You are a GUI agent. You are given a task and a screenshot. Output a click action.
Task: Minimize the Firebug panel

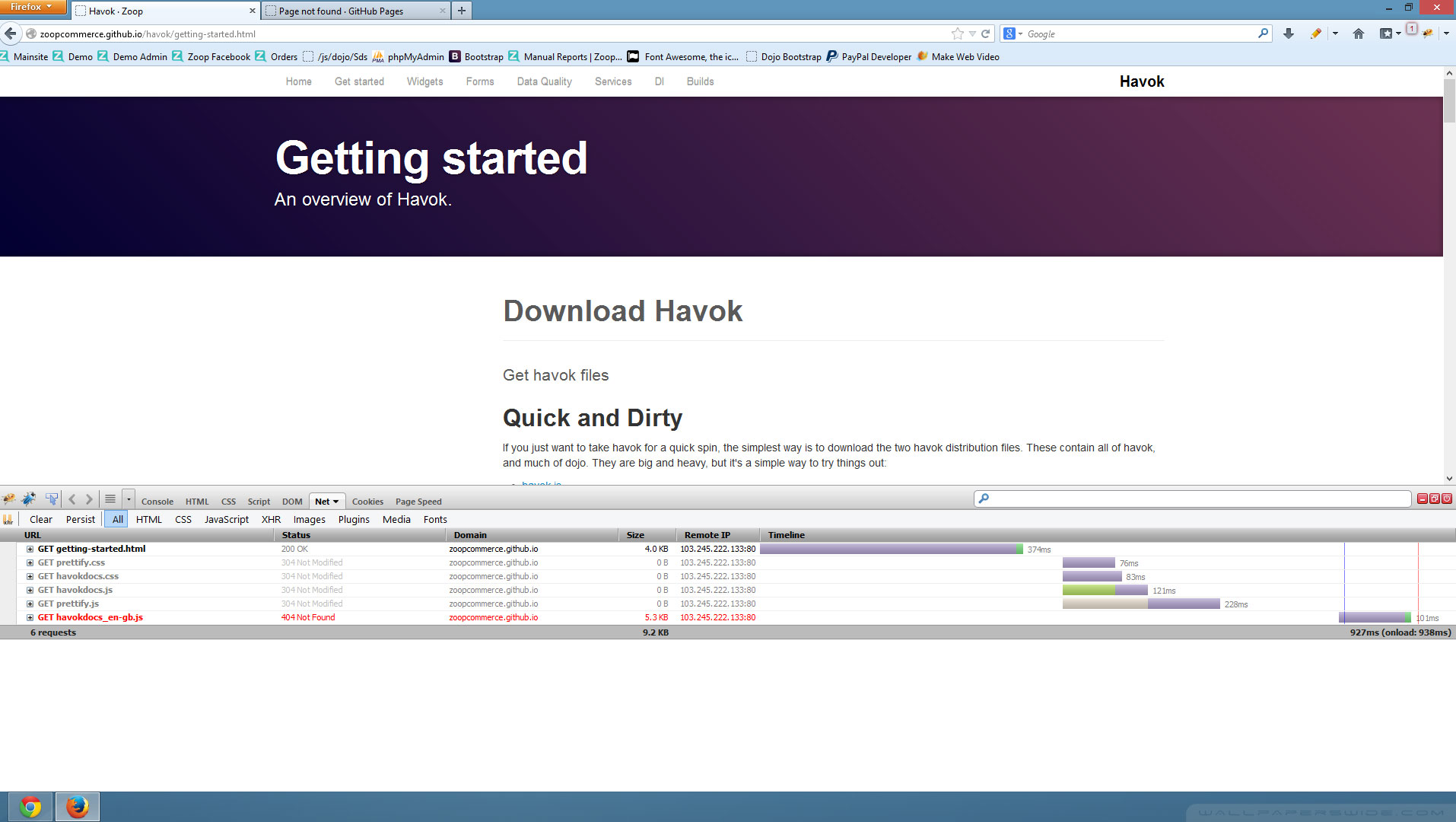pos(1422,499)
